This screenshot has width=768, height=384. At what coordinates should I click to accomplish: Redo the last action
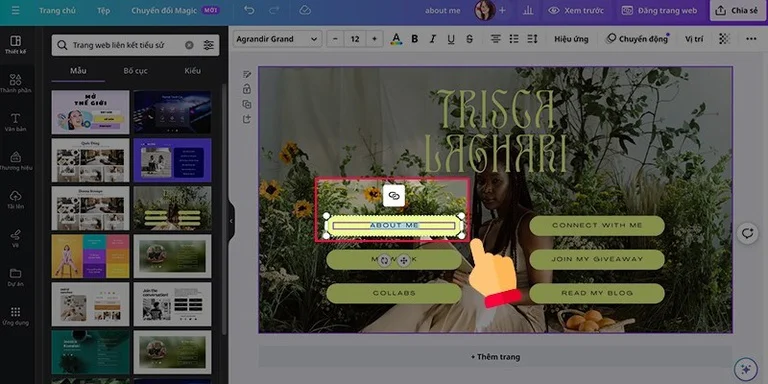274,10
